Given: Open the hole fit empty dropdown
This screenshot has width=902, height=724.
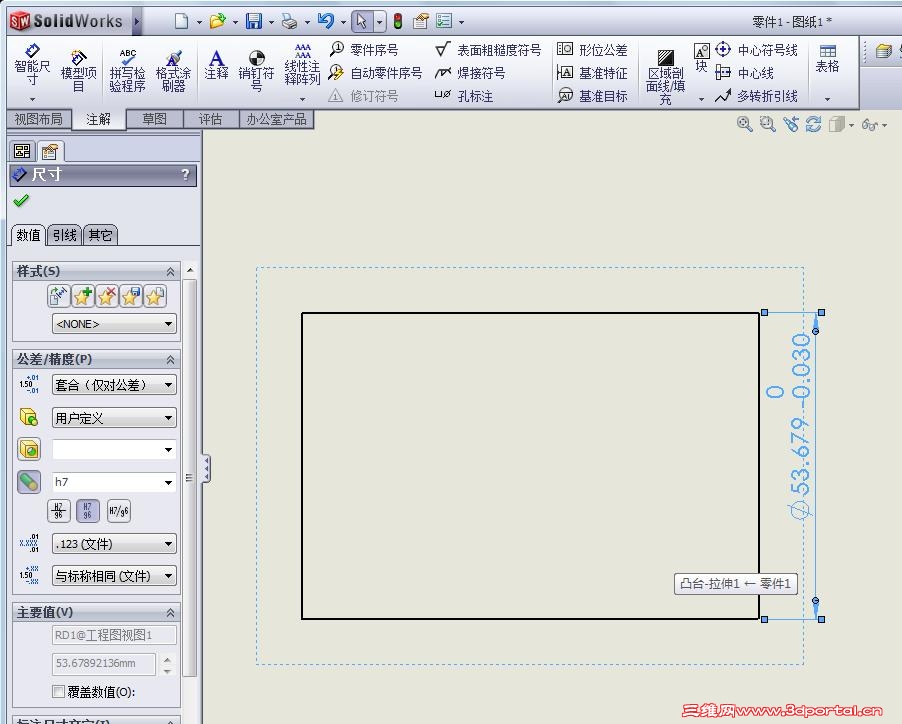Looking at the screenshot, I should 114,449.
